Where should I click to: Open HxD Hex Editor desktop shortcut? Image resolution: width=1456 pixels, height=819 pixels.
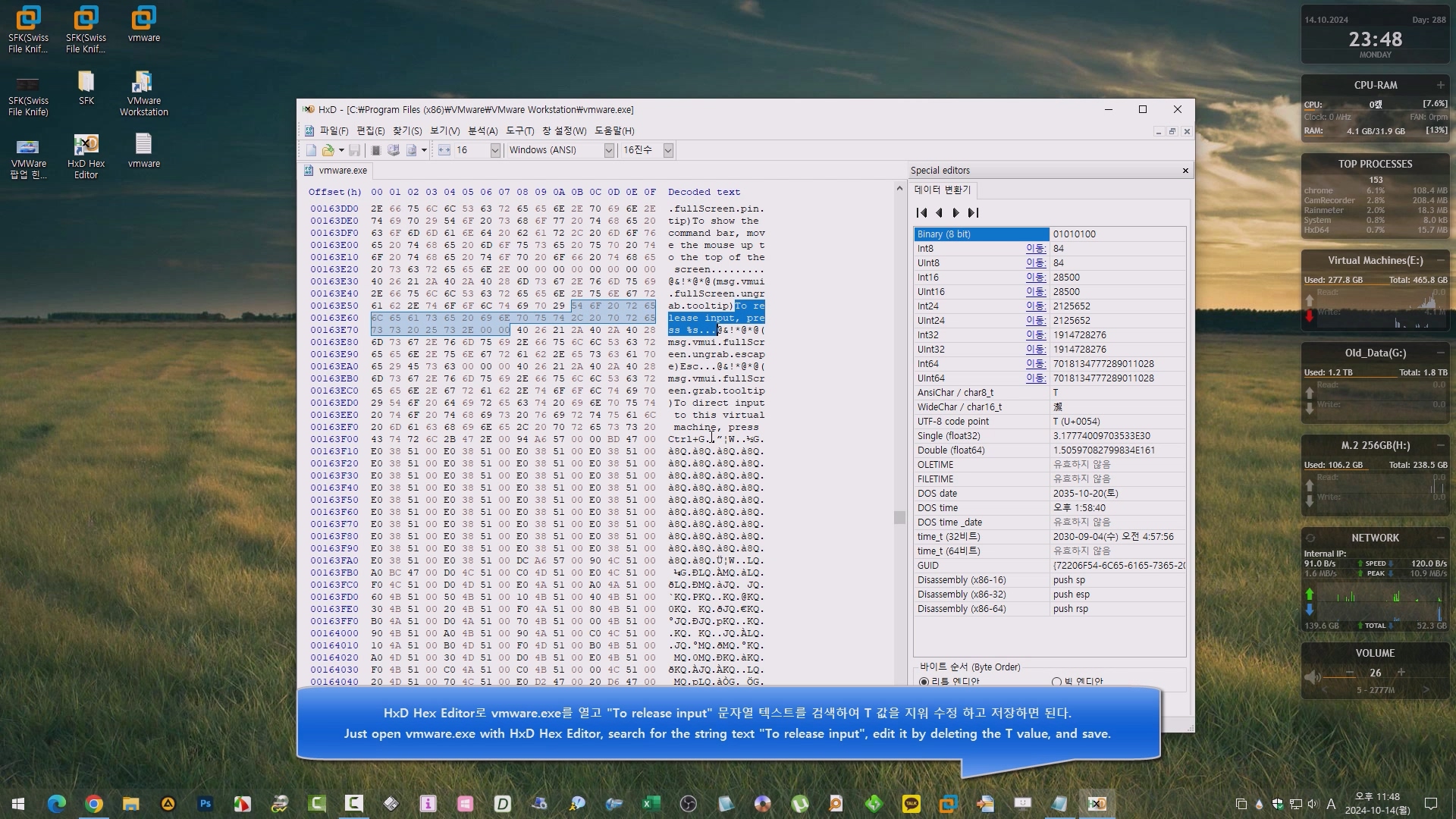coord(86,157)
